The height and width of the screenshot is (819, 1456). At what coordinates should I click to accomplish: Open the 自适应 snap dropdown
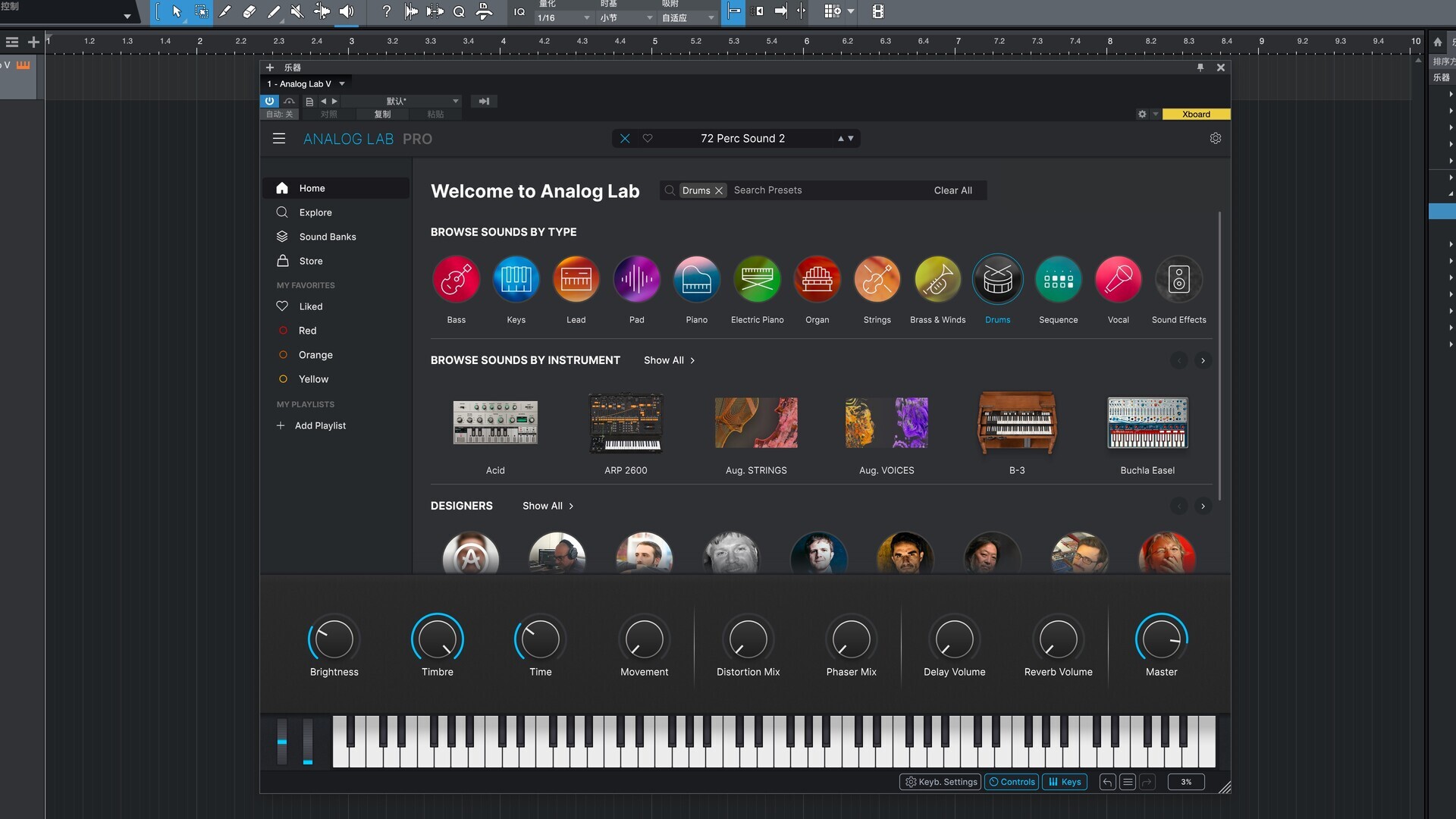tap(688, 17)
